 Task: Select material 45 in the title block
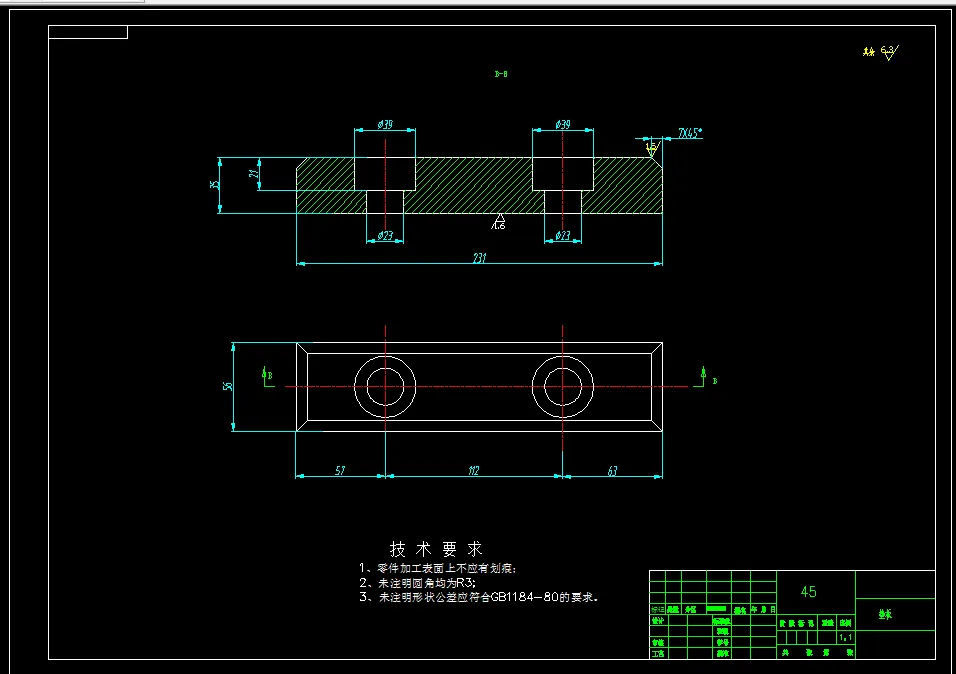(x=808, y=592)
